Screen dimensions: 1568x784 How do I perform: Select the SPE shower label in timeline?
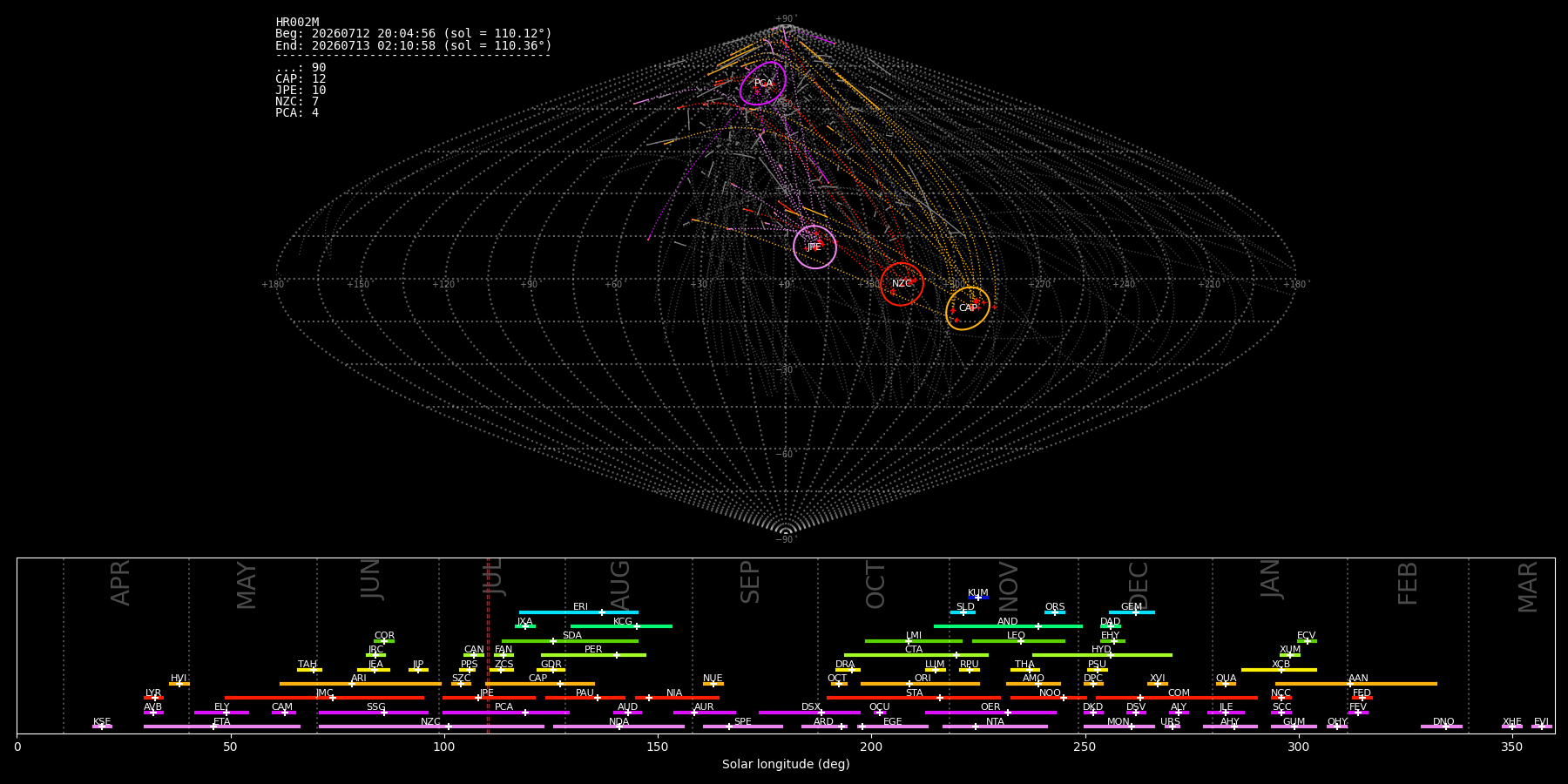(743, 722)
